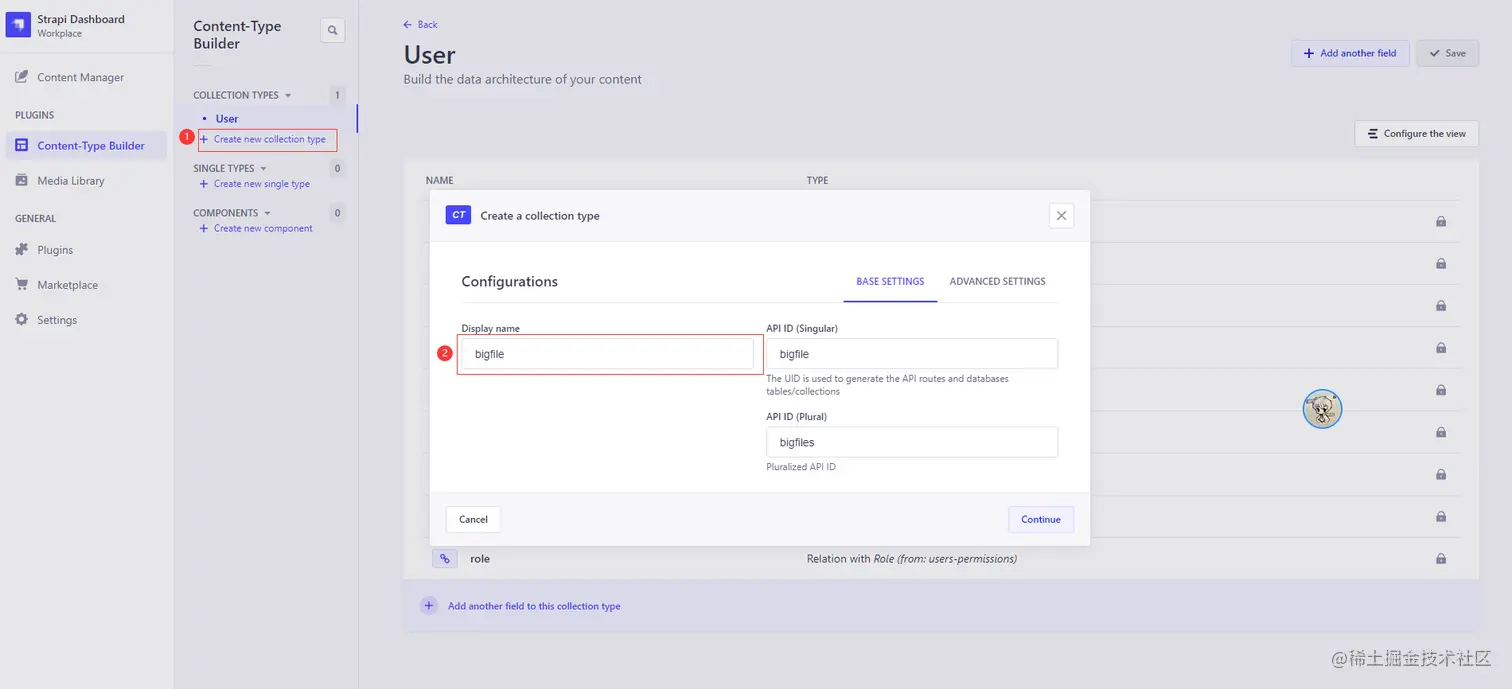Click Continue in the dialog

pyautogui.click(x=1041, y=519)
